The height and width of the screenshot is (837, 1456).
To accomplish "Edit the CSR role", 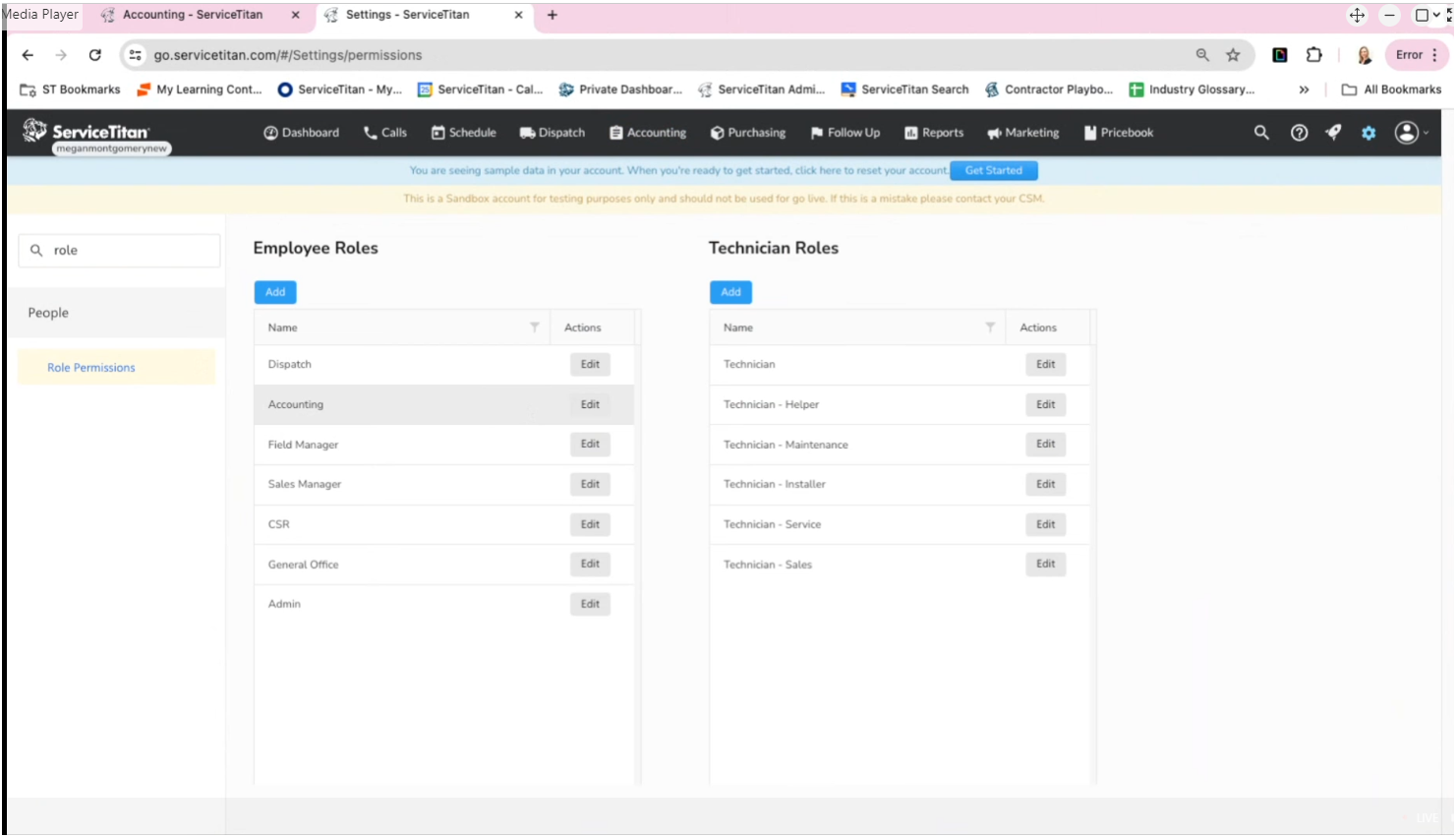I will (590, 524).
